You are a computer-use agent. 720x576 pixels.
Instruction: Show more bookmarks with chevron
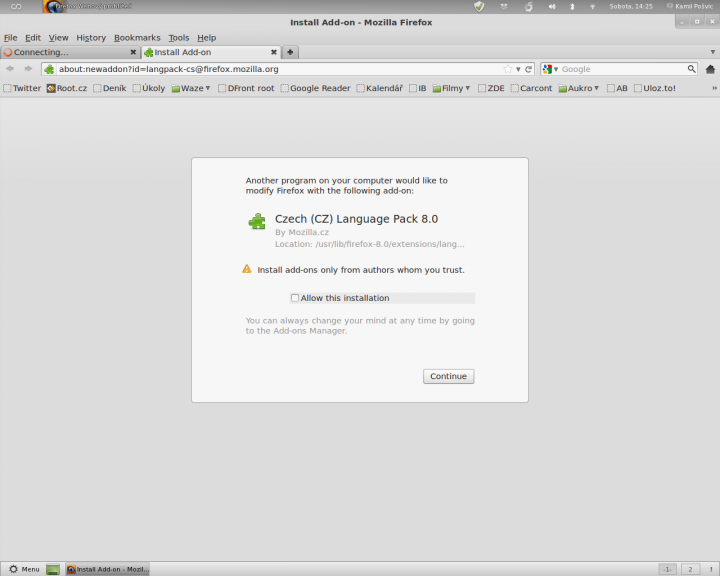point(714,88)
